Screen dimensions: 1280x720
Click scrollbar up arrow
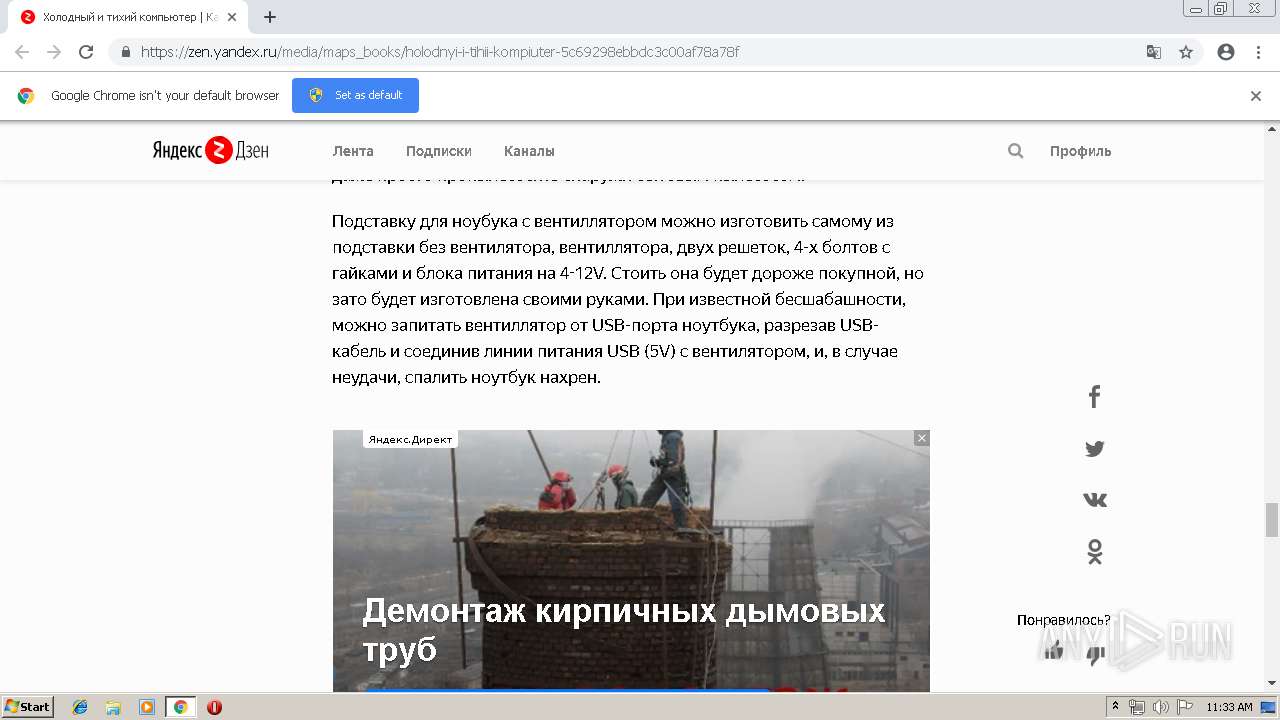coord(1272,130)
